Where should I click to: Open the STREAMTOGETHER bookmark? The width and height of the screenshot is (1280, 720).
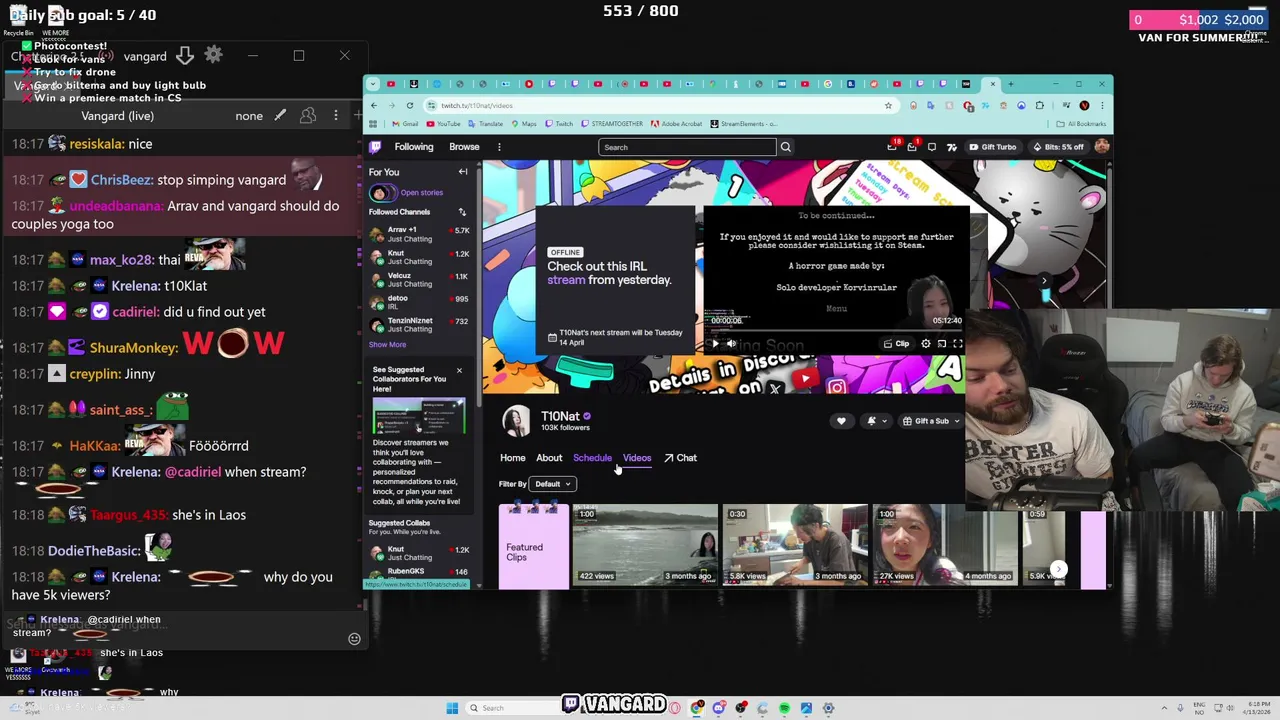613,124
